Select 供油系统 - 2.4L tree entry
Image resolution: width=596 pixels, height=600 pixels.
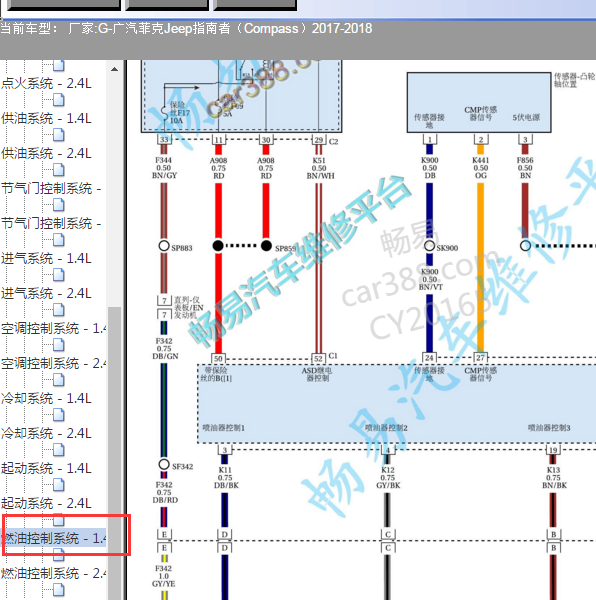46,153
